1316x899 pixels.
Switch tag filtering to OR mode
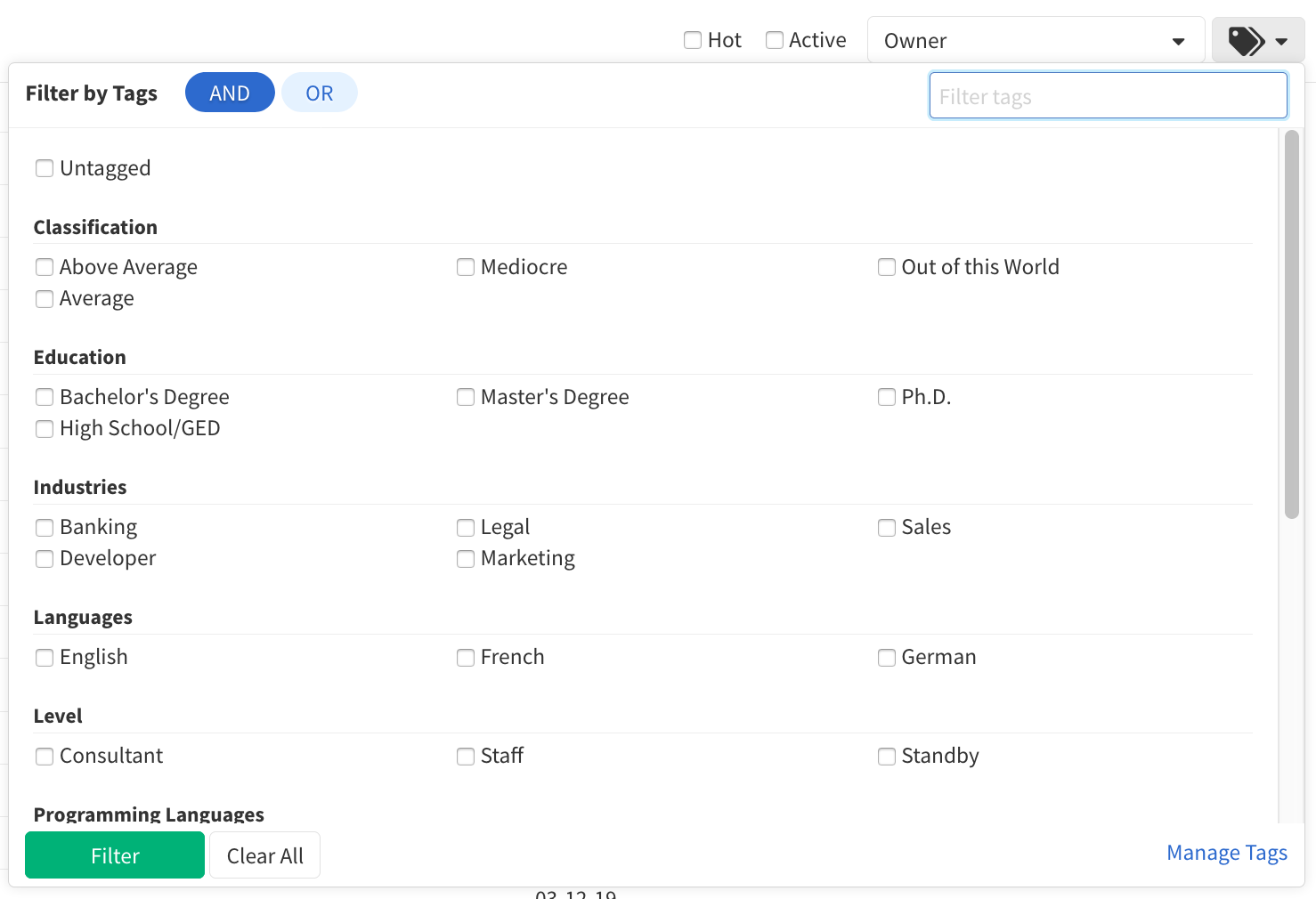319,92
